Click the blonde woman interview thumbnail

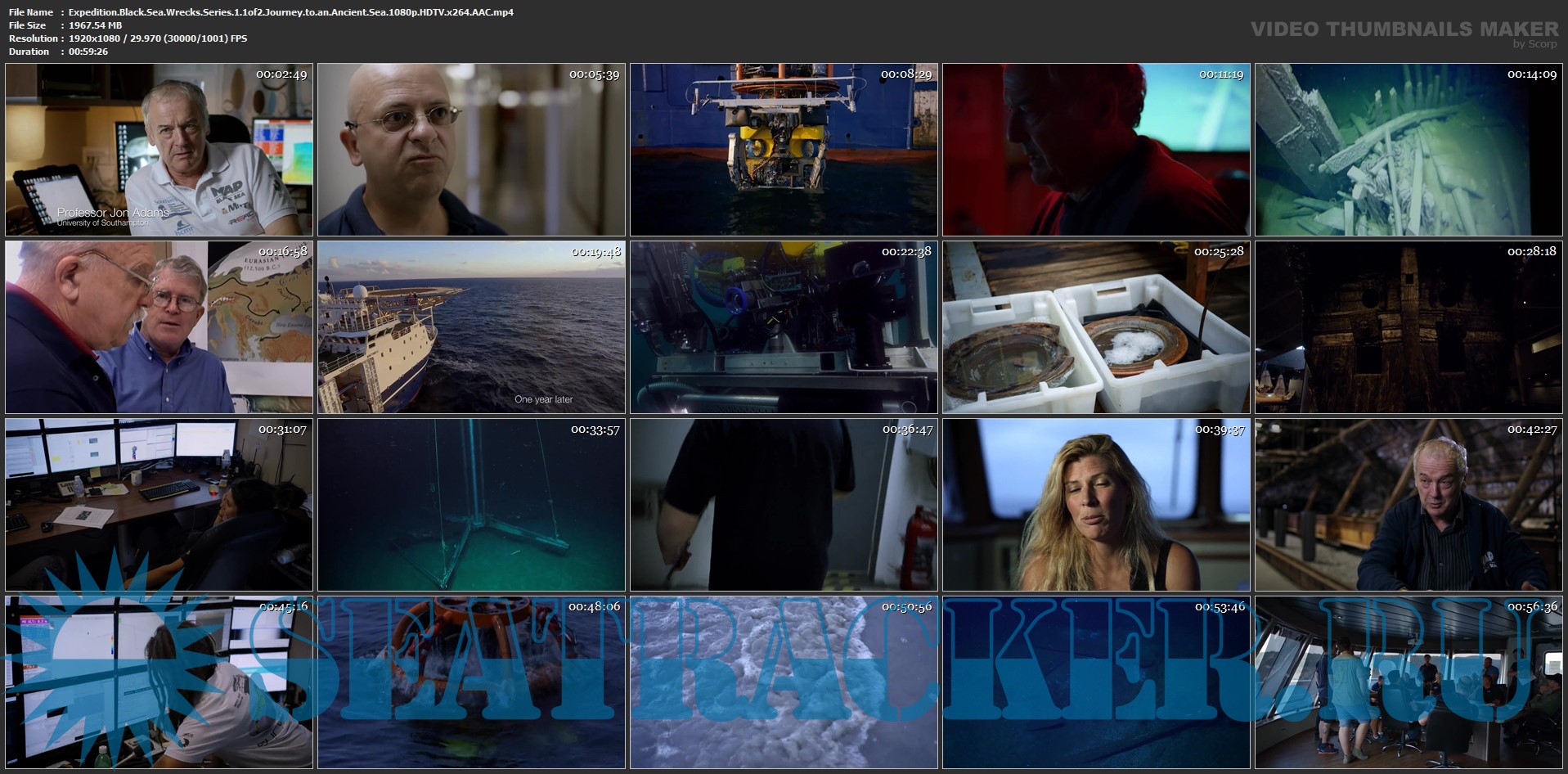coord(1096,505)
